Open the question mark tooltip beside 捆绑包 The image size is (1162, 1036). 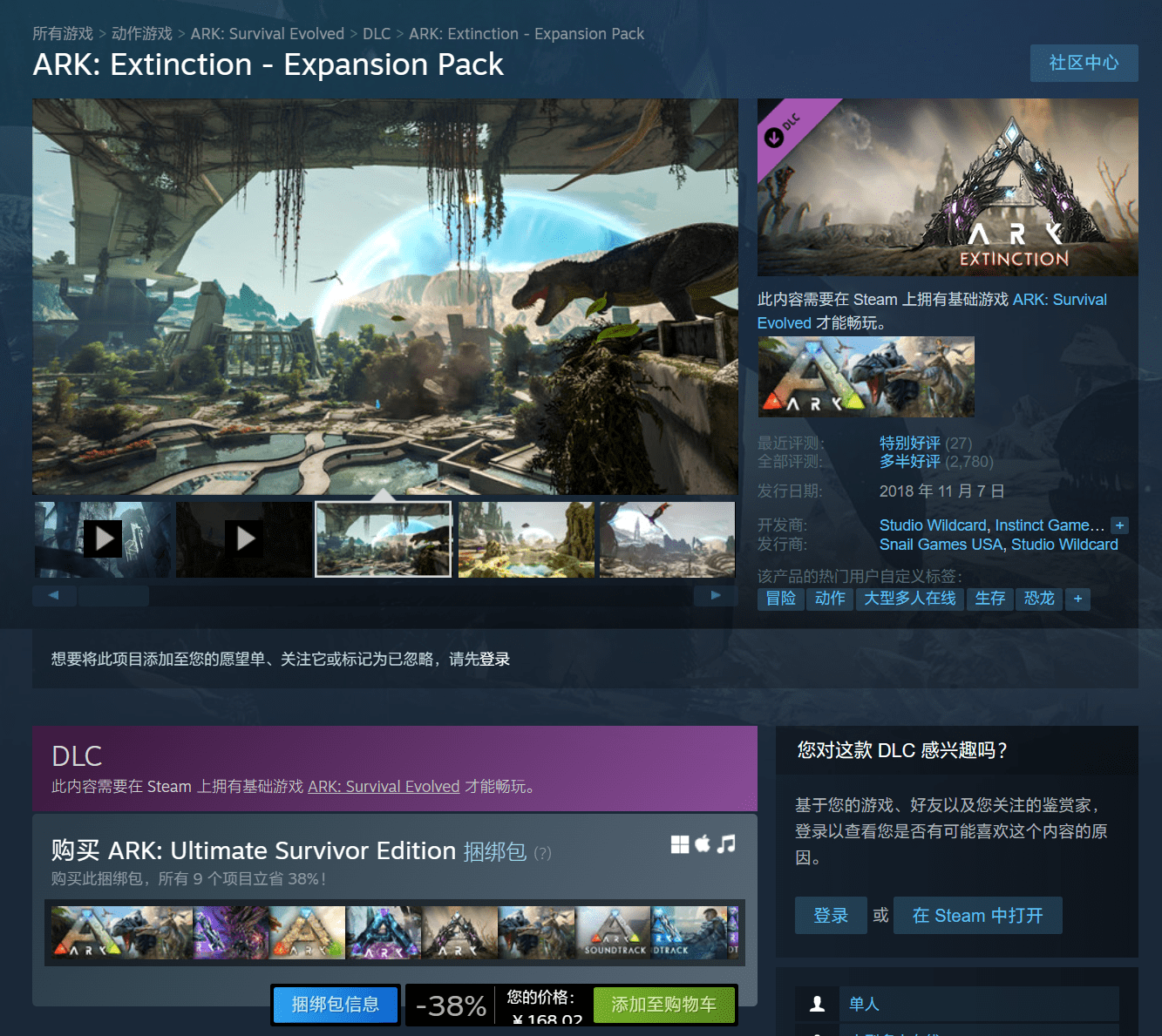pyautogui.click(x=542, y=854)
